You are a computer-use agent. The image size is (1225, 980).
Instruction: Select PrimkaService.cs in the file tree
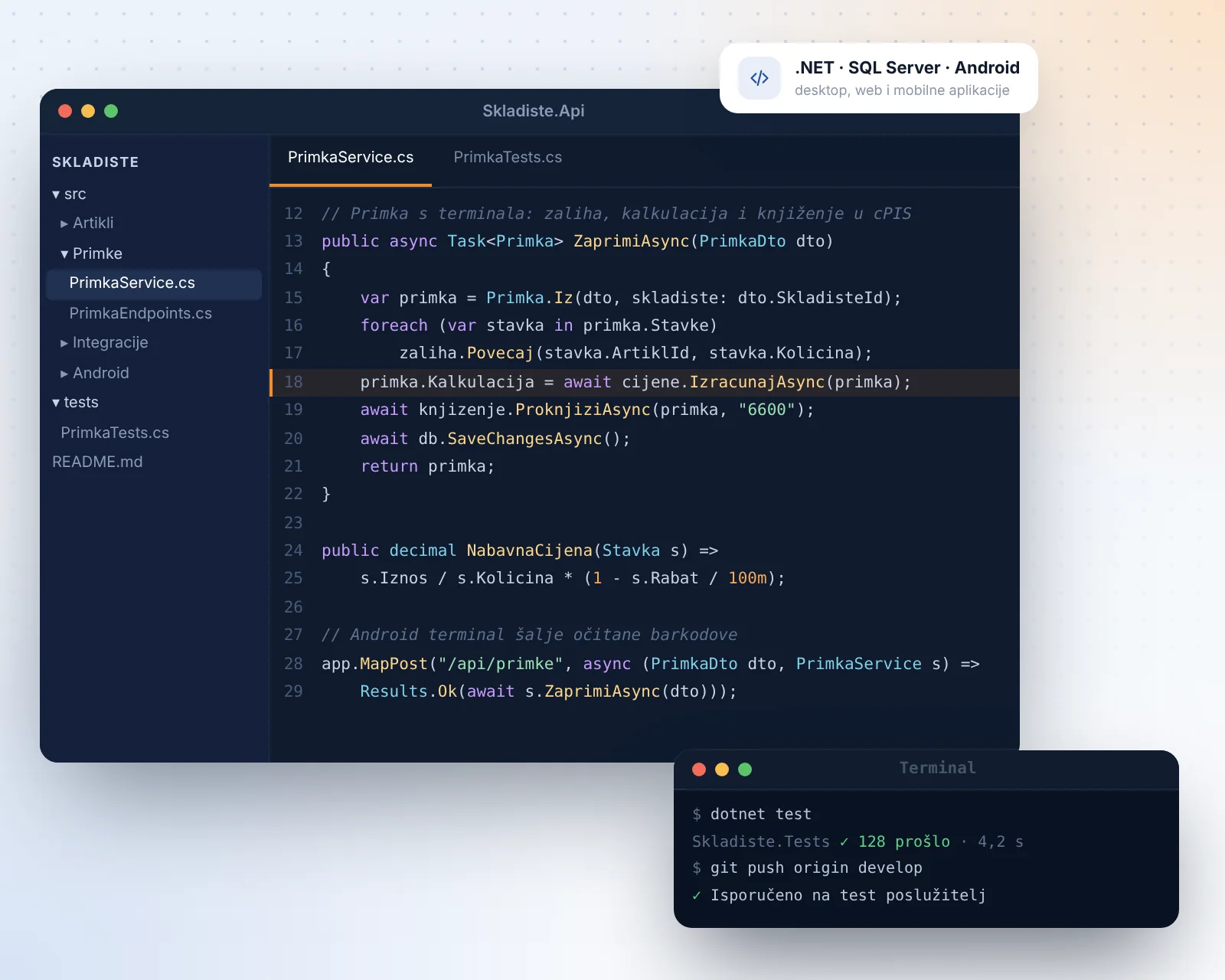click(154, 283)
